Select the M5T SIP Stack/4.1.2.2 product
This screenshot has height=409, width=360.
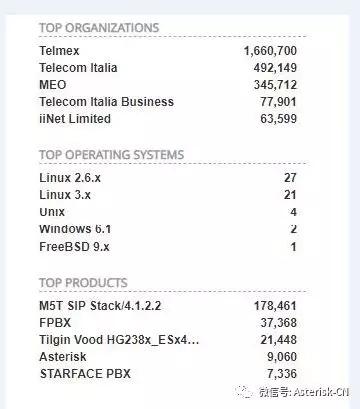[x=100, y=306]
